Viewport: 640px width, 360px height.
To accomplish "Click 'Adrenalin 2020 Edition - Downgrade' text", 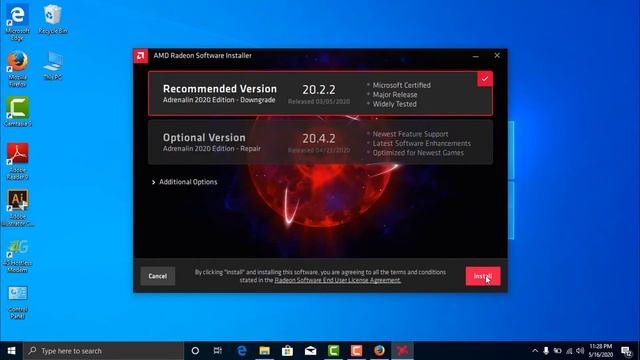I will pos(219,100).
